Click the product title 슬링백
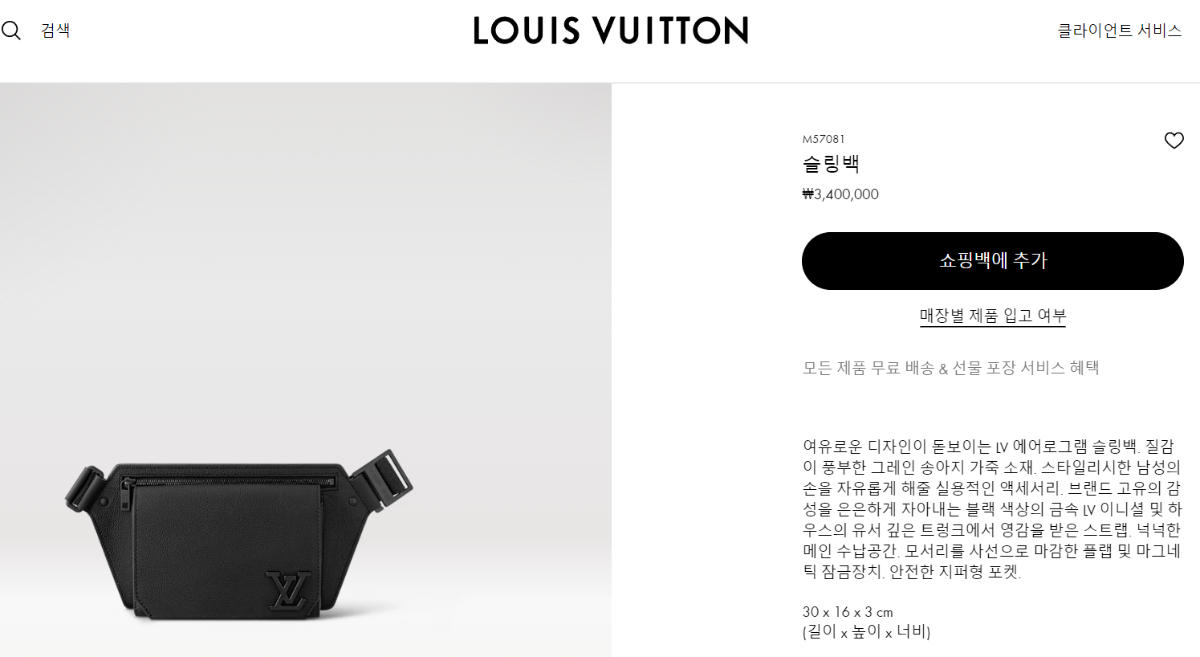This screenshot has height=657, width=1200. (x=831, y=164)
